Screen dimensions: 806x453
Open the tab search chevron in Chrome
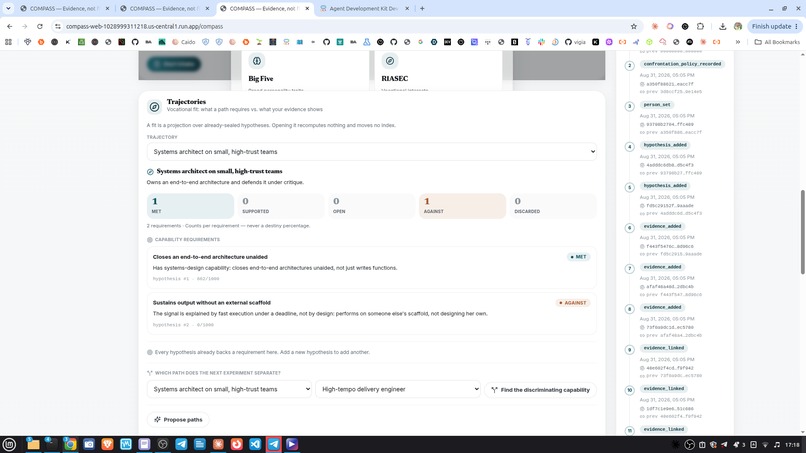[x=8, y=9]
